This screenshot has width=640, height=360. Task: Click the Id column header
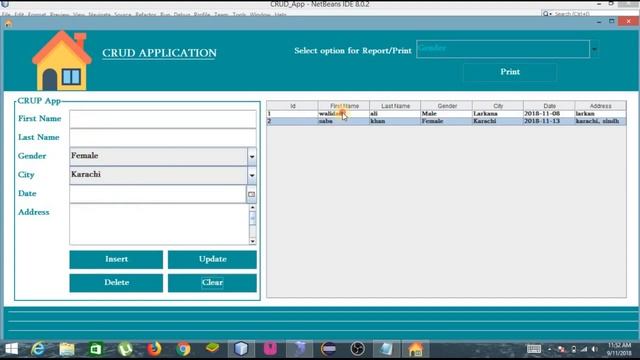(293, 106)
